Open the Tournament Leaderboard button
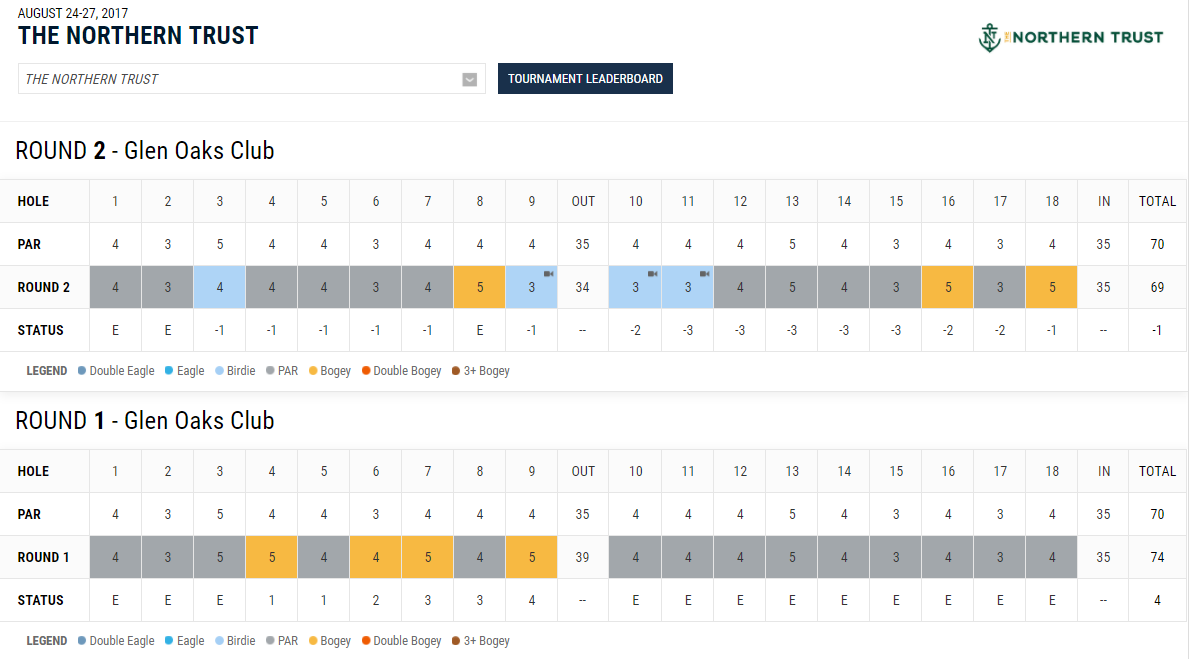Viewport: 1189px width, 659px height. pyautogui.click(x=585, y=79)
